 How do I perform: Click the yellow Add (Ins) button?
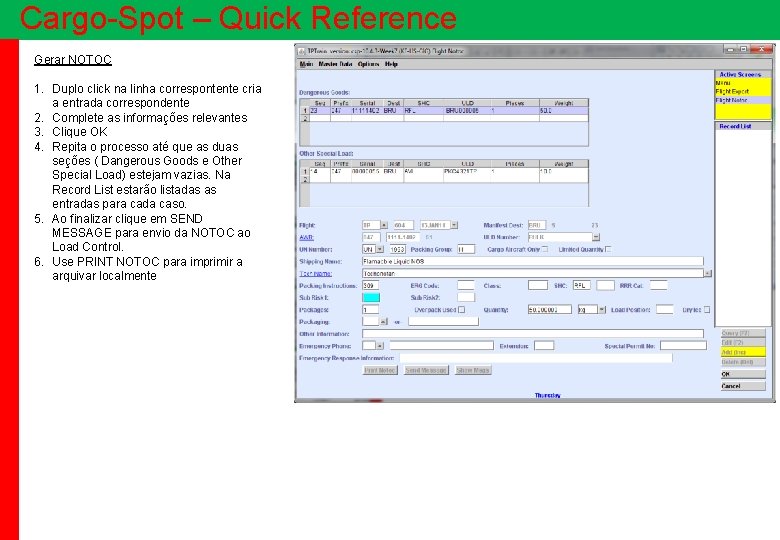coord(743,352)
